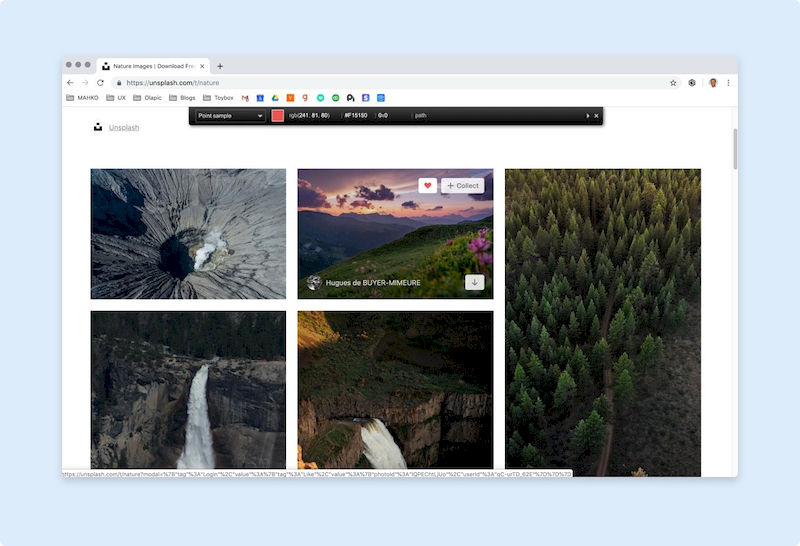Viewport: 800px width, 546px height.
Task: Click the red color swatch
Action: point(277,116)
